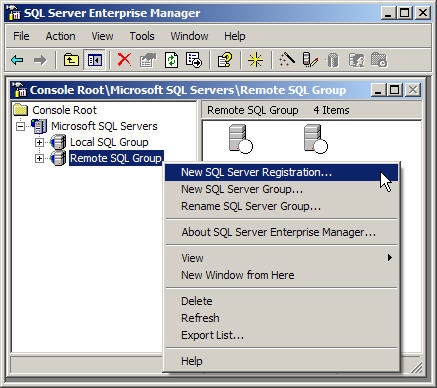The height and width of the screenshot is (388, 437).
Task: Select Remote SQL Group tree label
Action: 116,158
